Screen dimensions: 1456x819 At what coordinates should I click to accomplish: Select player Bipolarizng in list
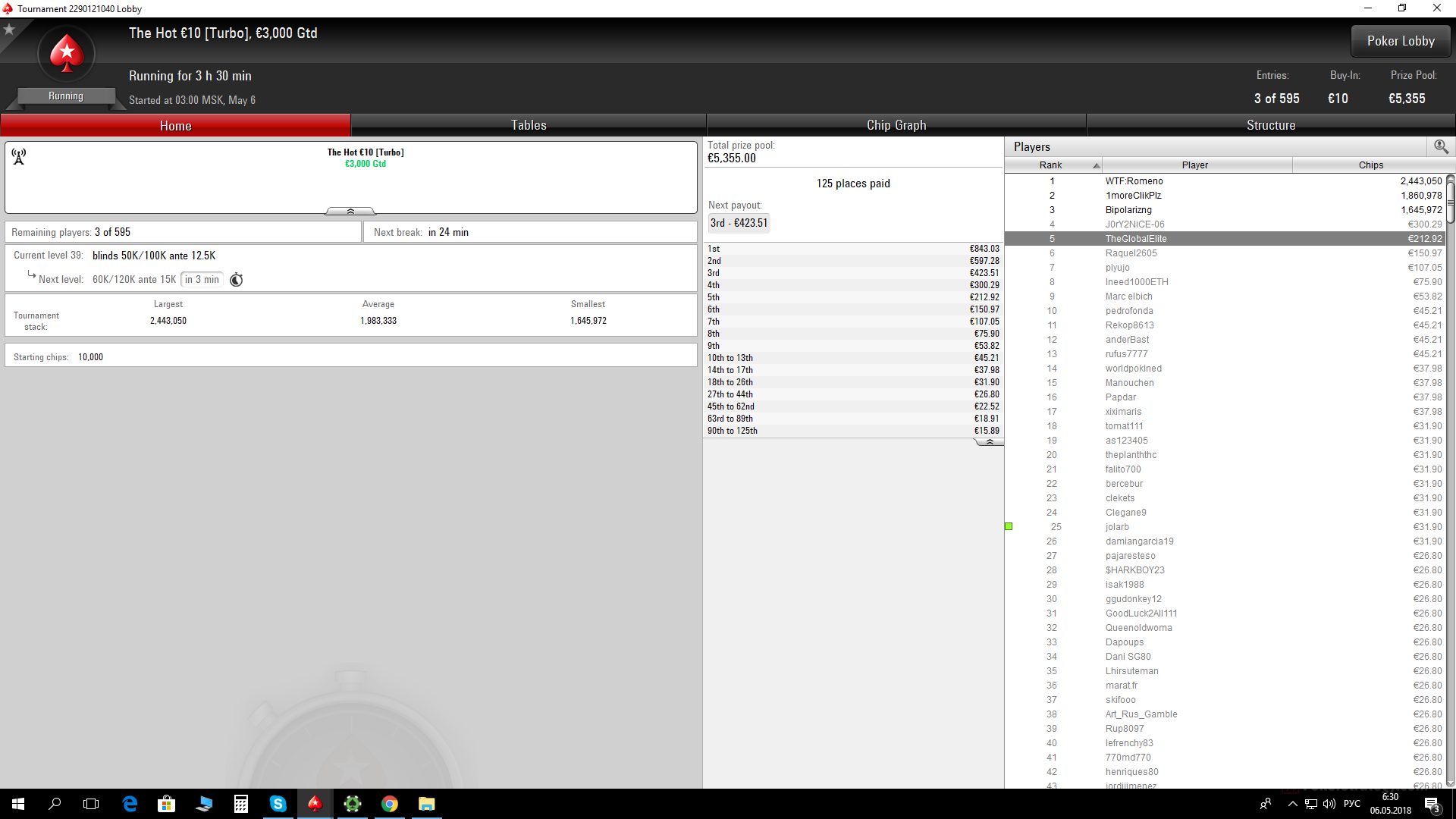1128,210
